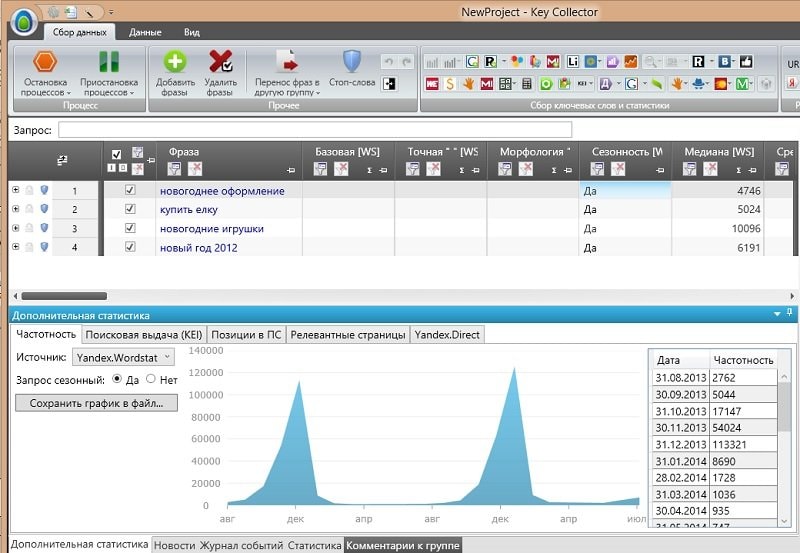Expand row 1 tree node
This screenshot has width=800, height=553.
[x=15, y=190]
